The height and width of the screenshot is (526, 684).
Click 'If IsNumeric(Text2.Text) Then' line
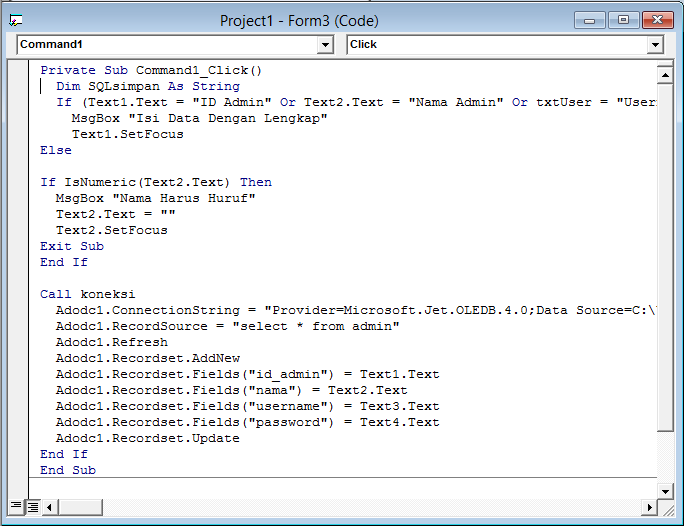click(156, 182)
